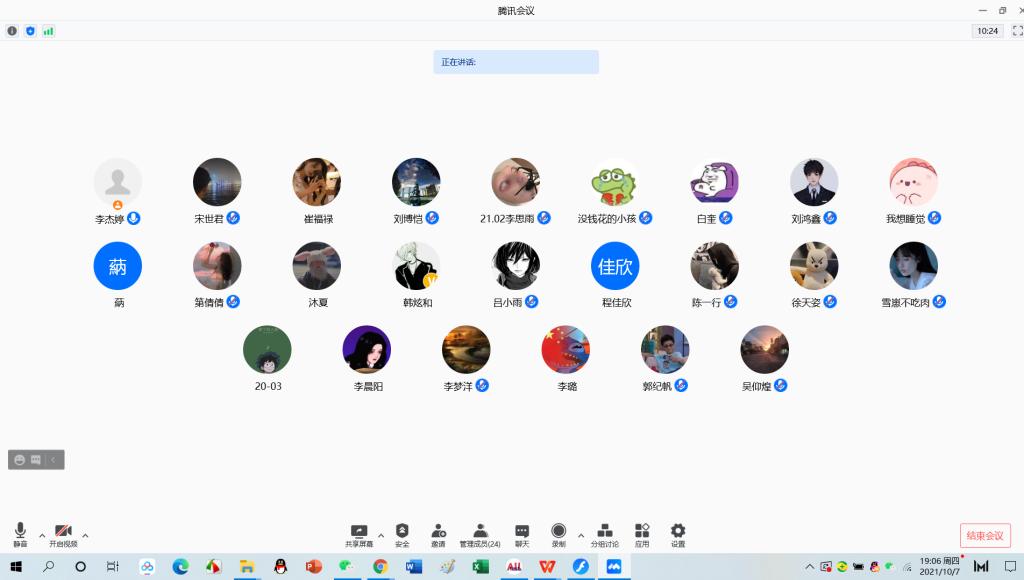Collapse the emoji reaction floating bar

(x=54, y=460)
